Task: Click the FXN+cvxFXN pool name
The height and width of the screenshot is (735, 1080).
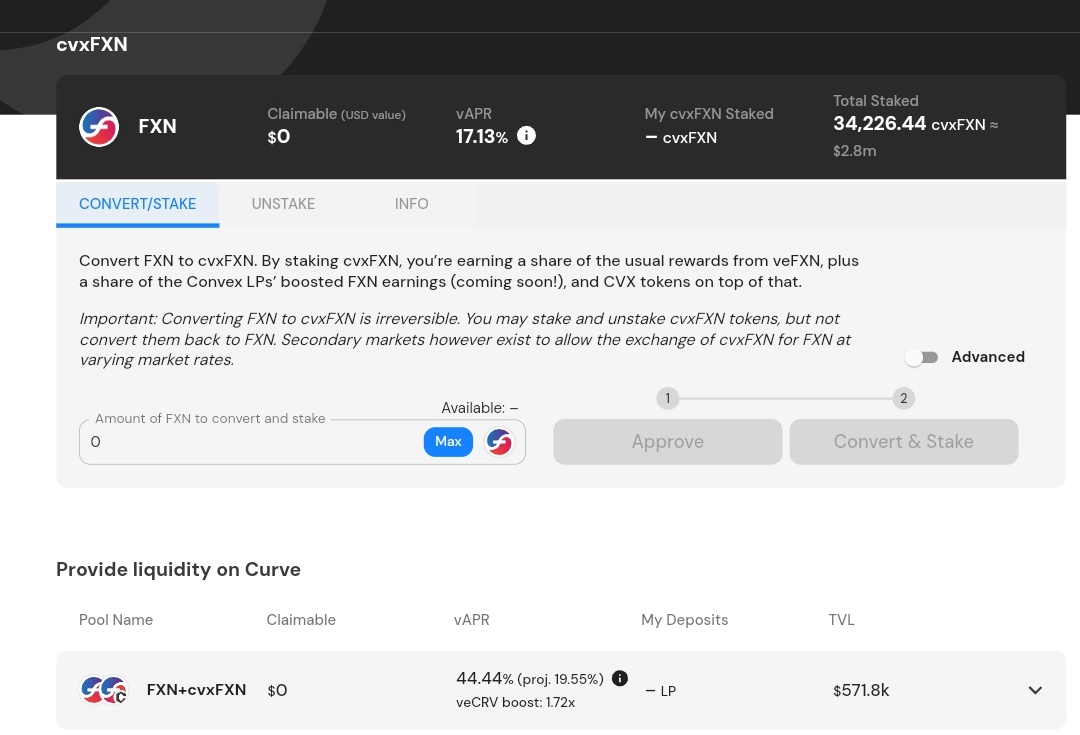Action: pyautogui.click(x=196, y=690)
